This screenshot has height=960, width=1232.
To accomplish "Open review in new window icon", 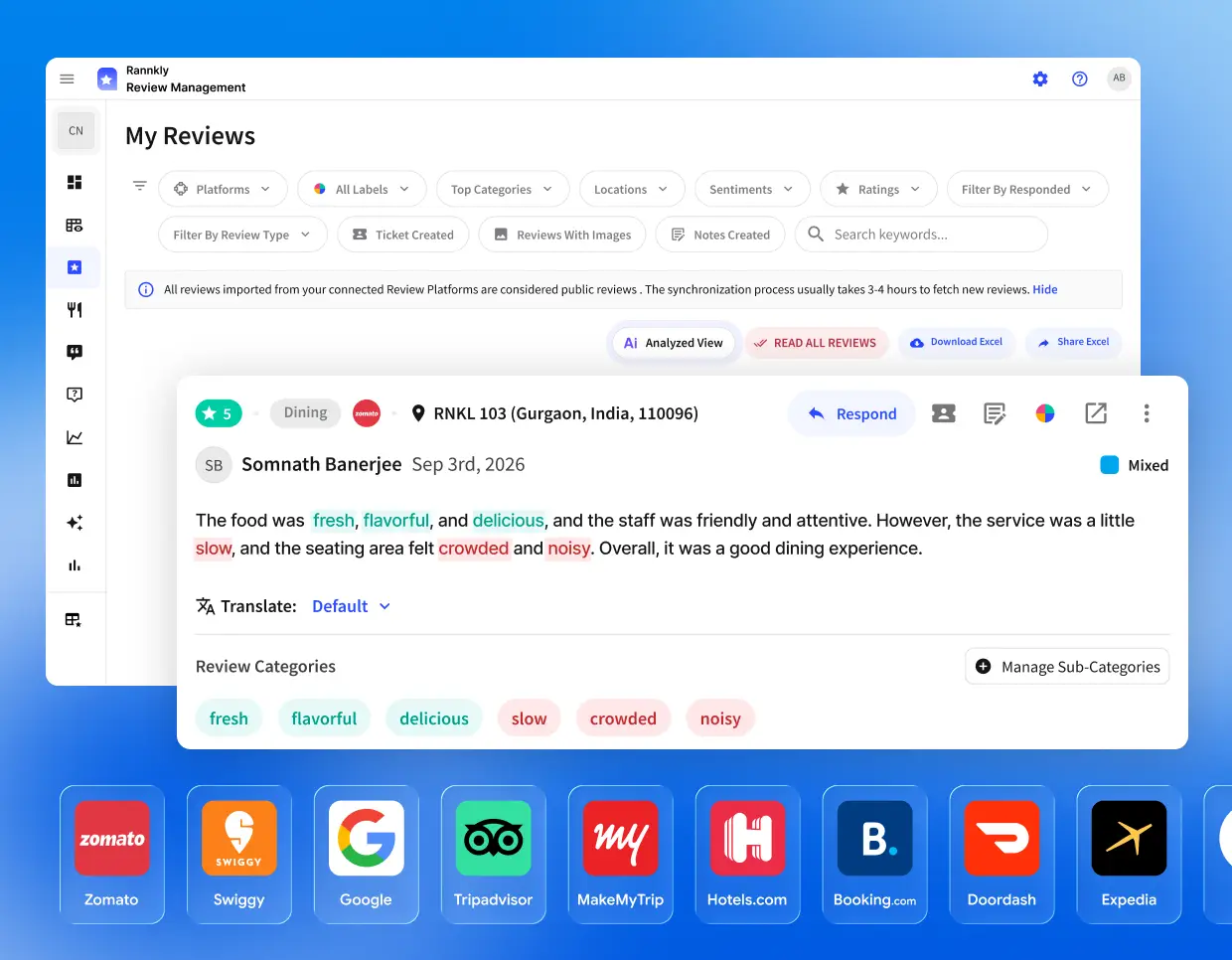I will tap(1096, 413).
